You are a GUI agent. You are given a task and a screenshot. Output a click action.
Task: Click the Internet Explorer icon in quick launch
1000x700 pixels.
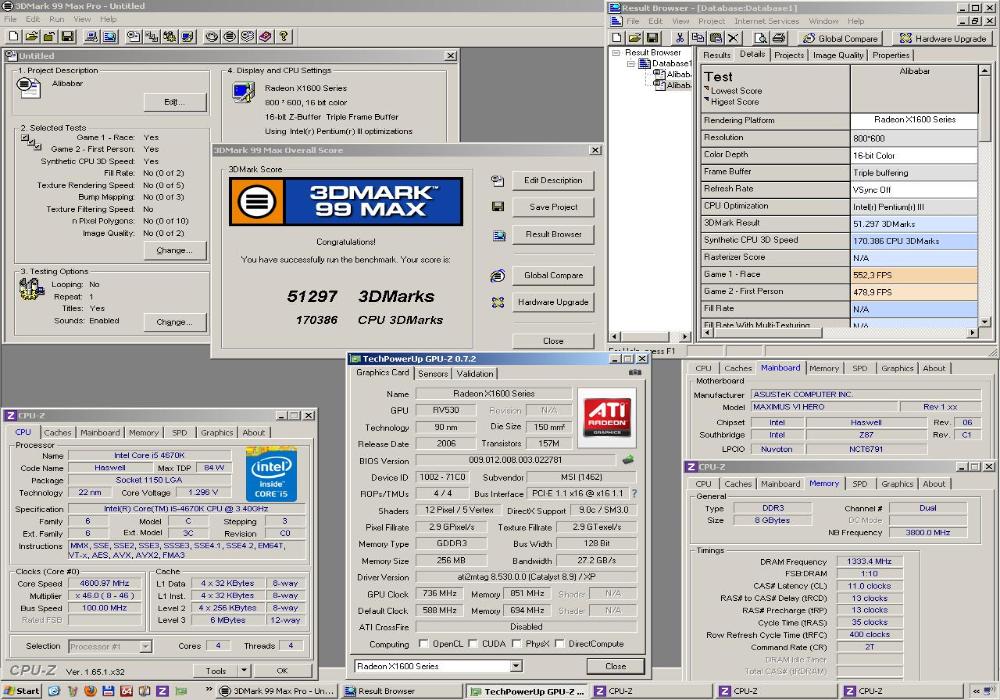point(54,690)
